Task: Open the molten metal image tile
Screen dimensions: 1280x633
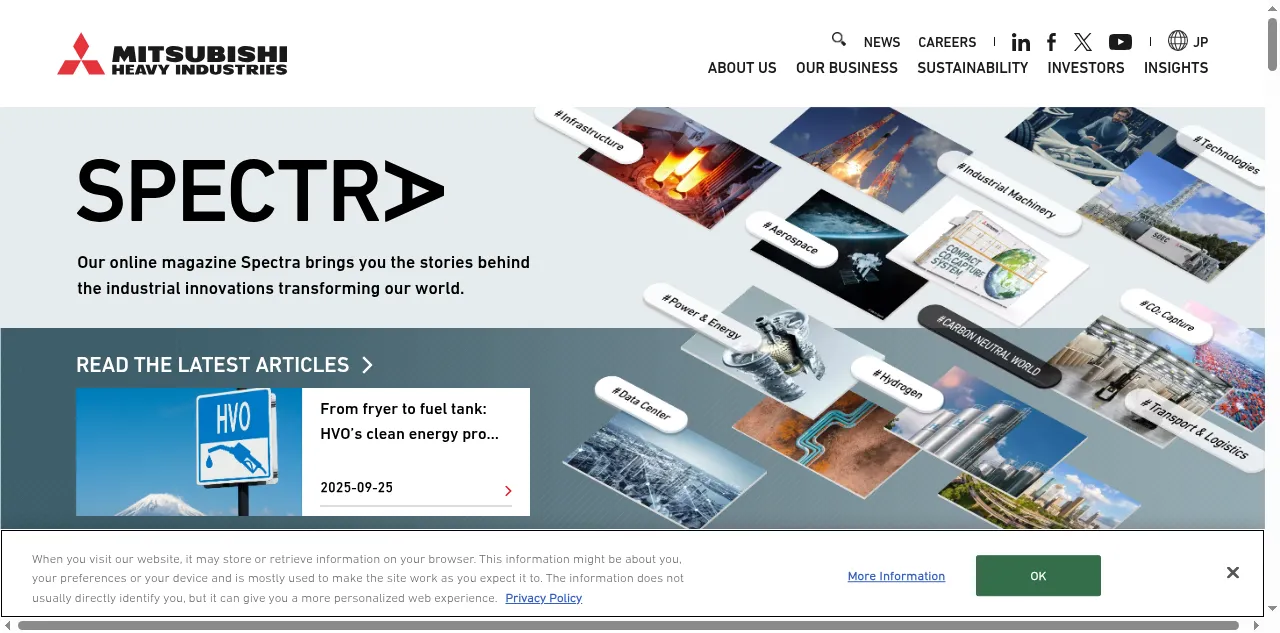Action: (x=680, y=165)
